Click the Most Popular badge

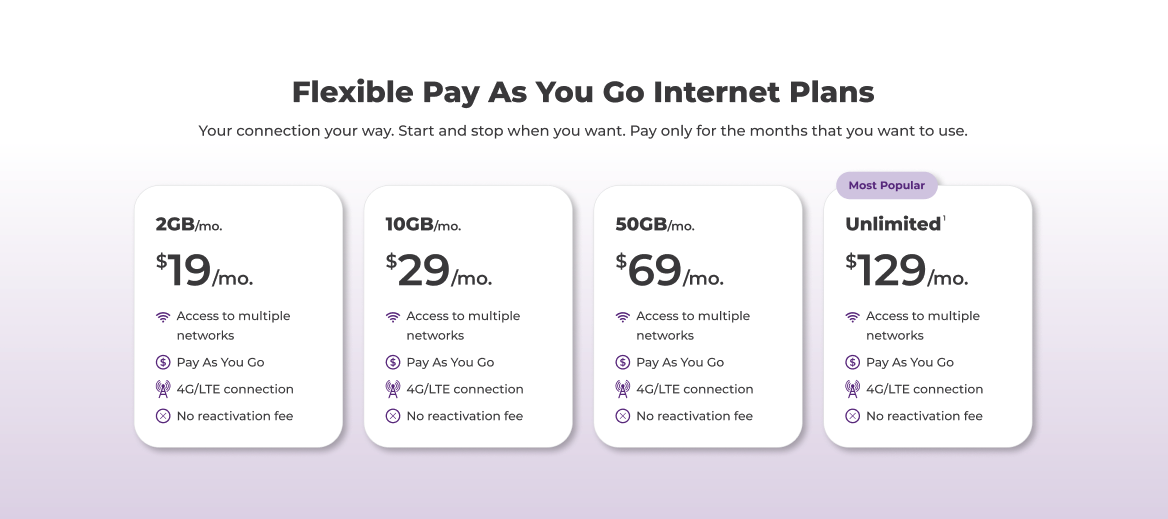pos(886,185)
